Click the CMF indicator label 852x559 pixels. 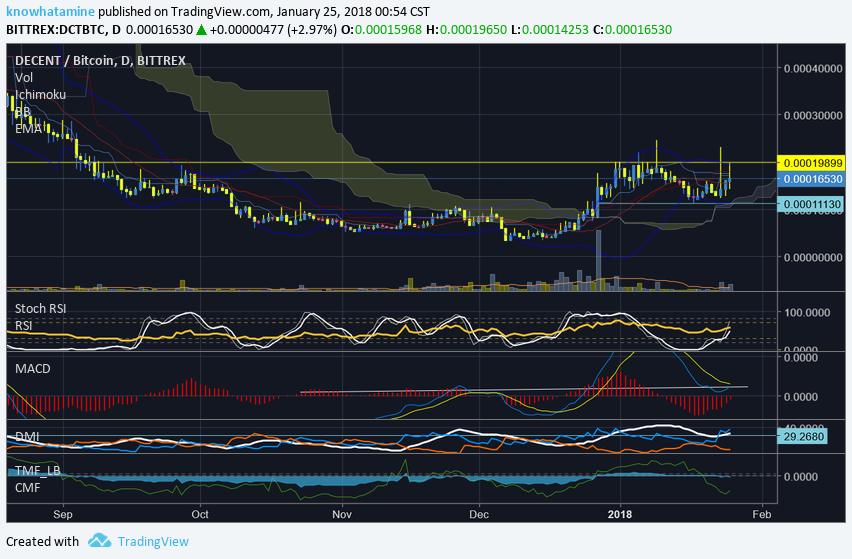(28, 488)
